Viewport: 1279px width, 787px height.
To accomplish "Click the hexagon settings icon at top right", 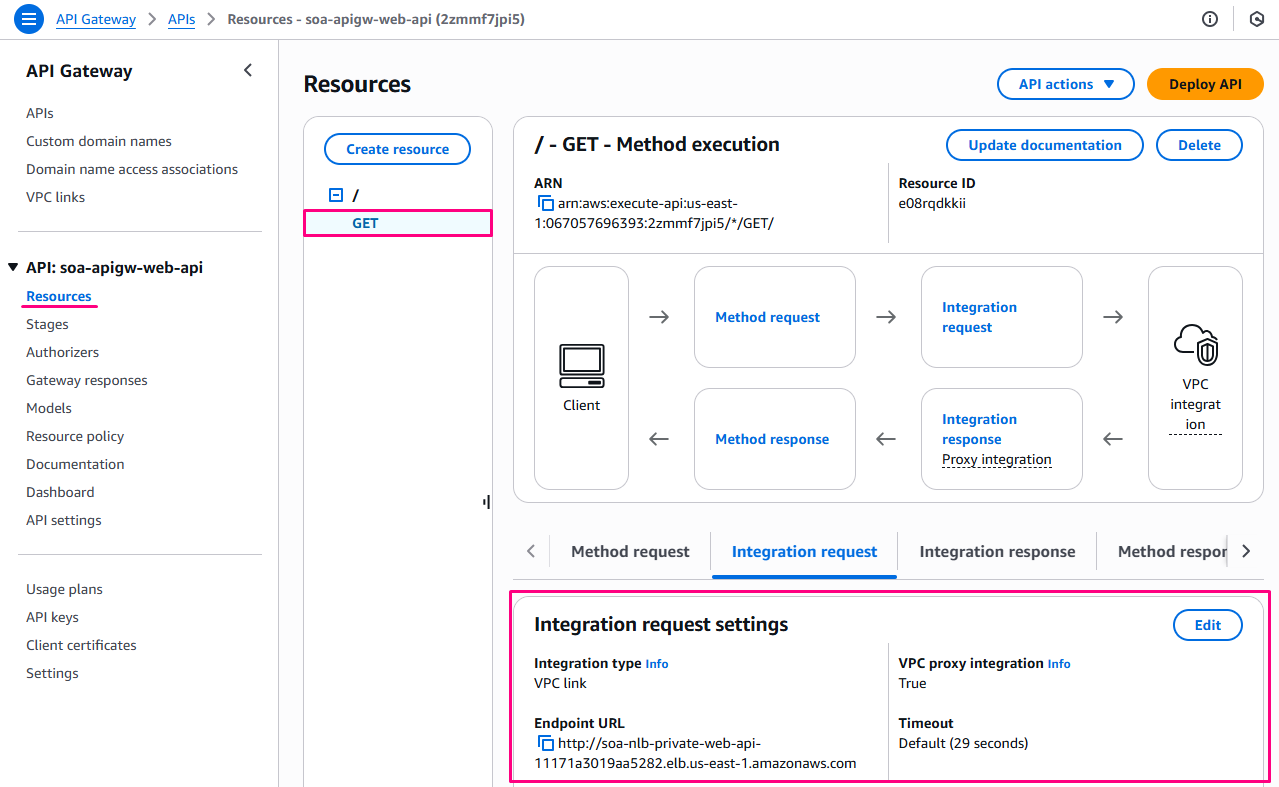I will (1257, 19).
